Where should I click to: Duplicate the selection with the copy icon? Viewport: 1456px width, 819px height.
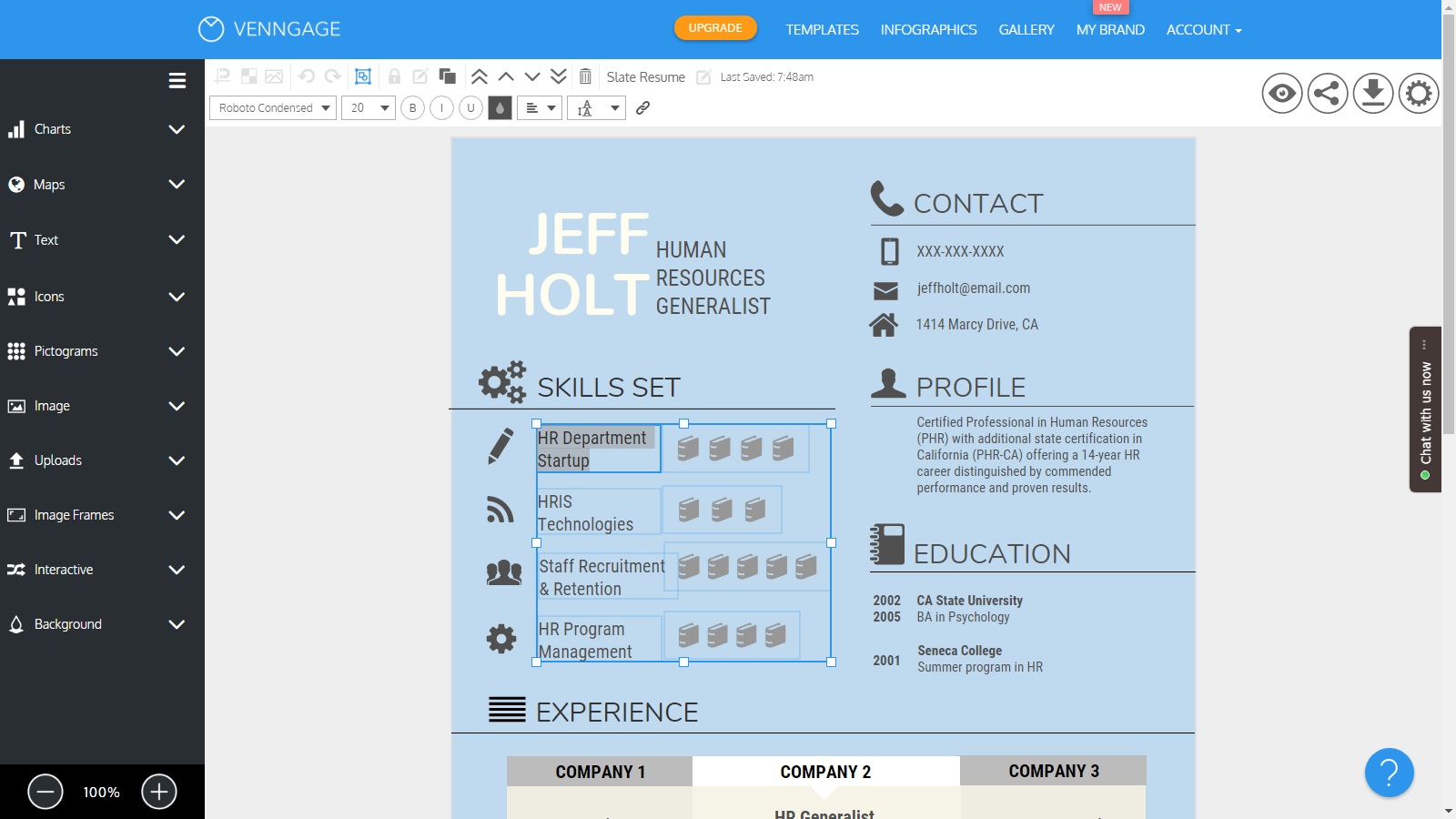[447, 76]
